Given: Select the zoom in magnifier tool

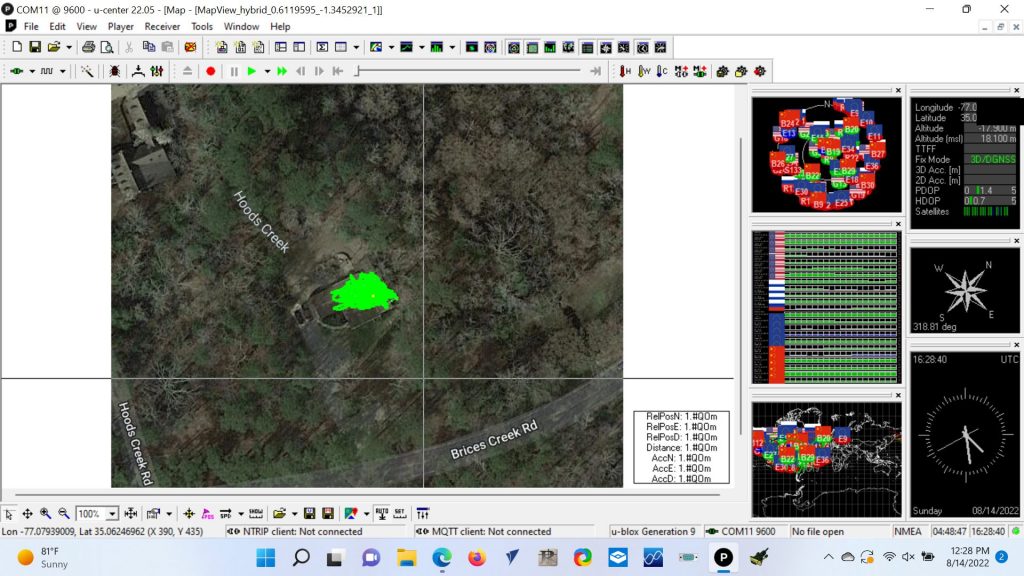Looking at the screenshot, I should point(46,513).
